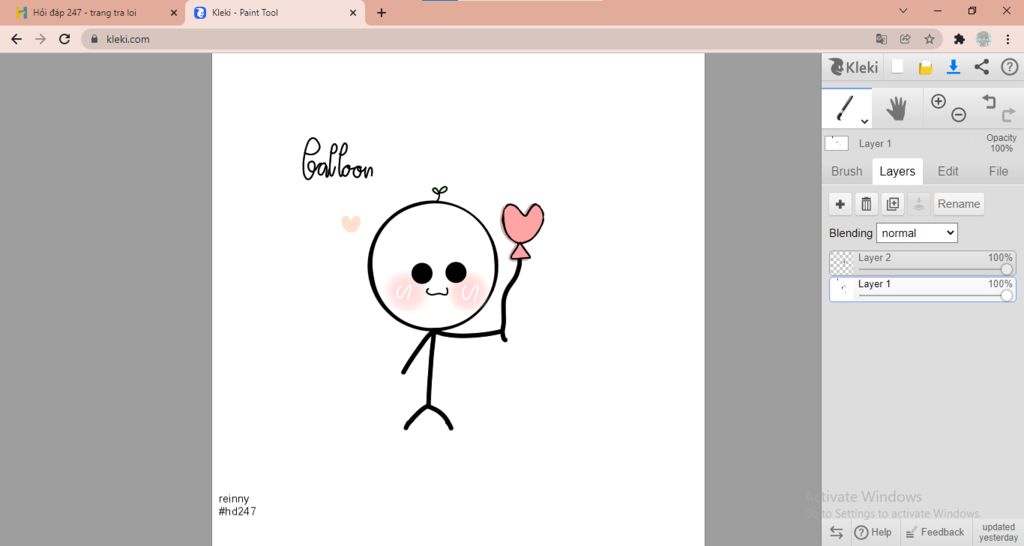Redo with the grey forward arrow

point(1008,116)
